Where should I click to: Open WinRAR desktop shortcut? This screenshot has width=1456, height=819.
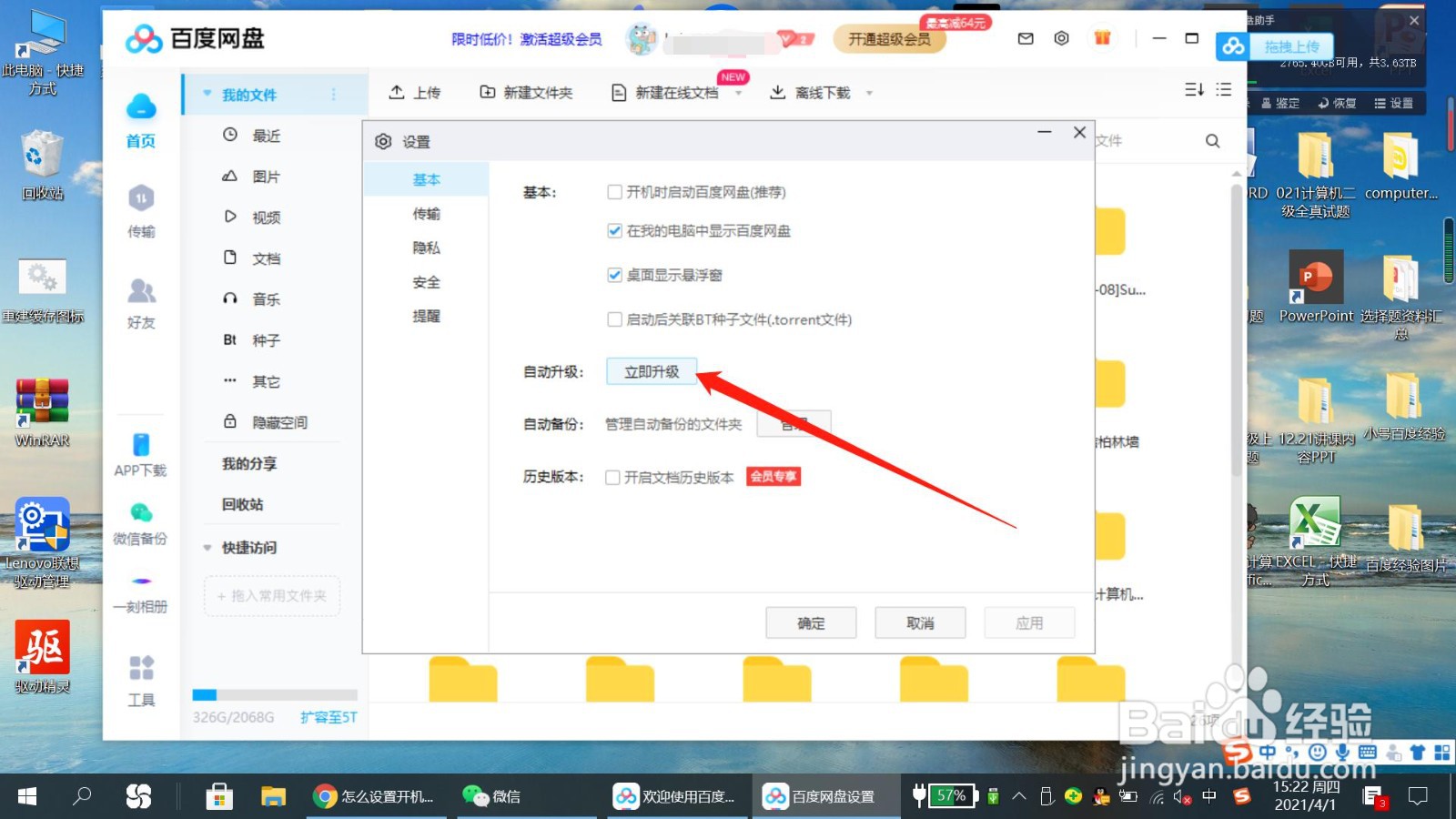point(42,413)
